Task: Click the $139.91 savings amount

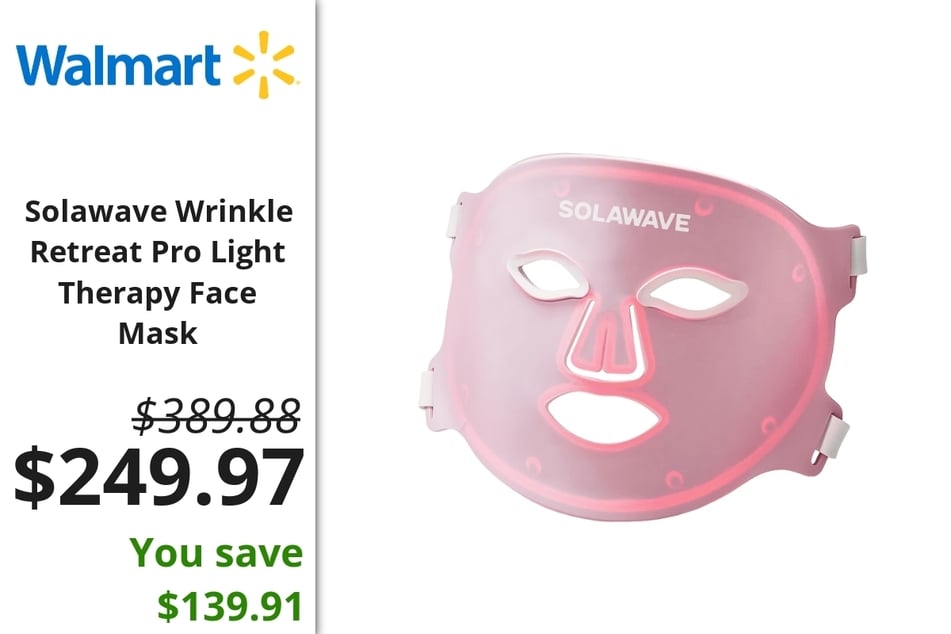Action: [x=230, y=605]
